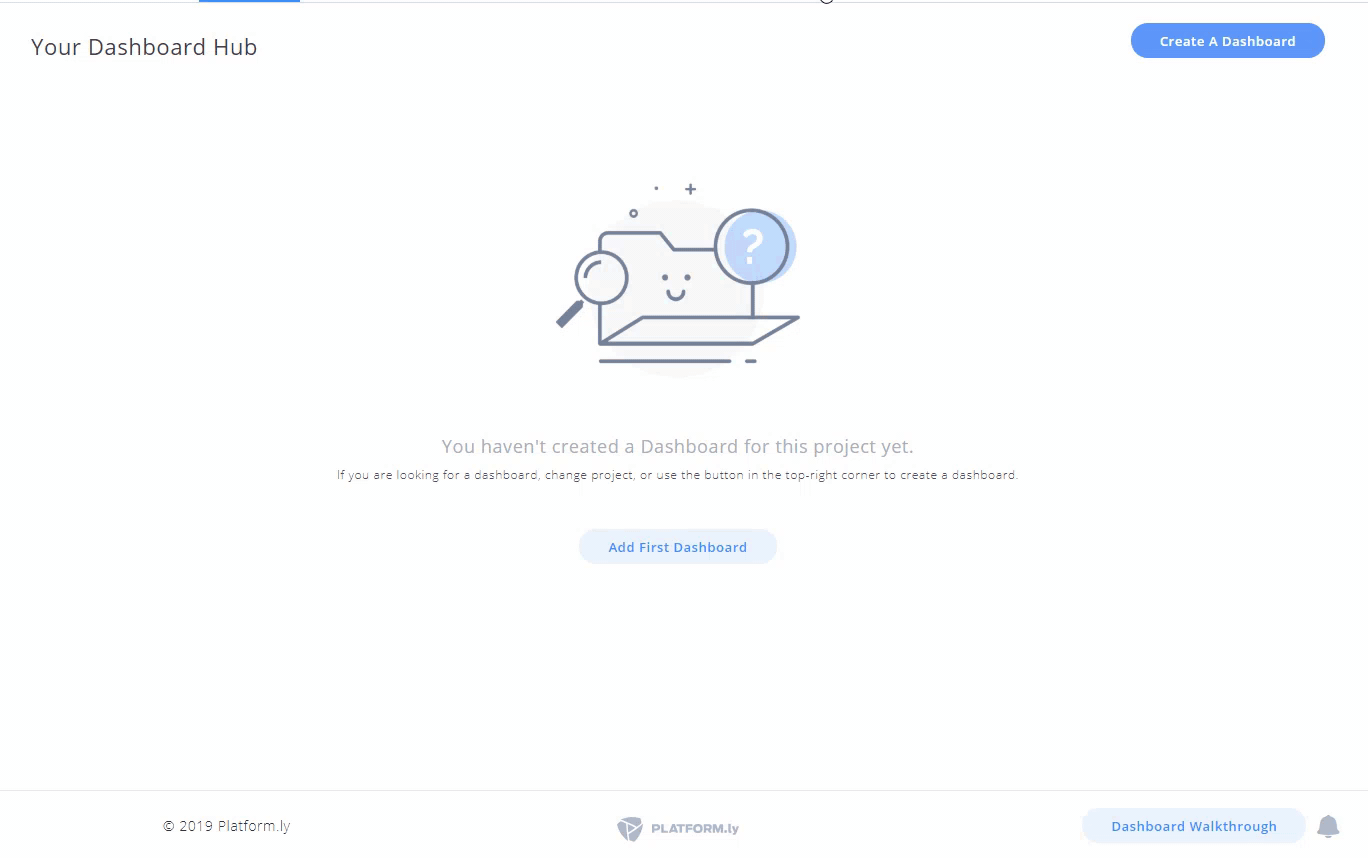Click the © 2019 Platform.ly copyright text

(x=226, y=826)
